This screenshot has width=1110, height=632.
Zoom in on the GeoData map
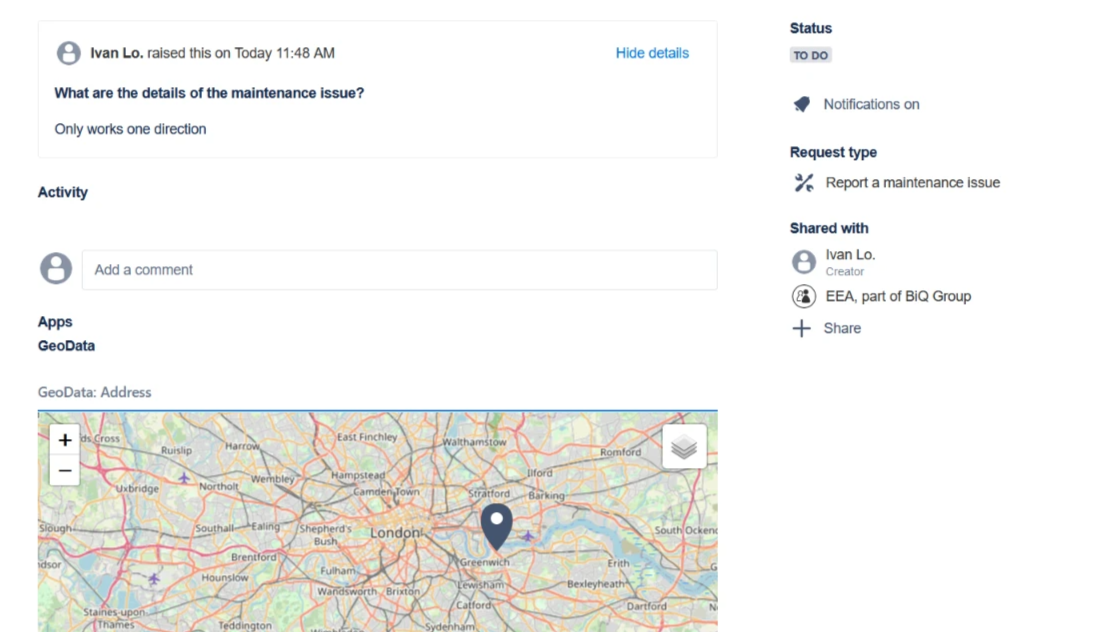click(x=65, y=440)
